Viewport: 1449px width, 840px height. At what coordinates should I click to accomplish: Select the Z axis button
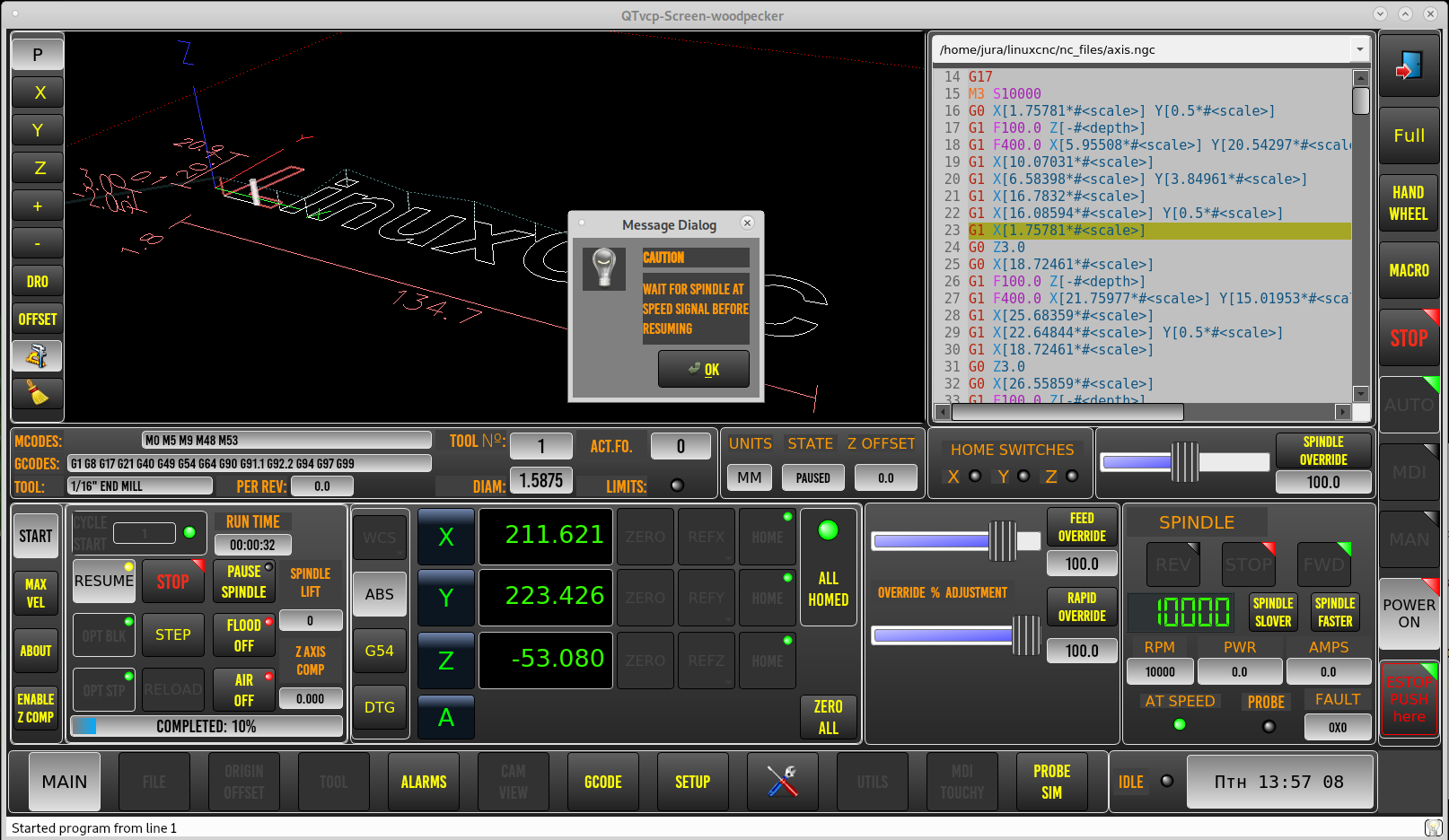446,661
